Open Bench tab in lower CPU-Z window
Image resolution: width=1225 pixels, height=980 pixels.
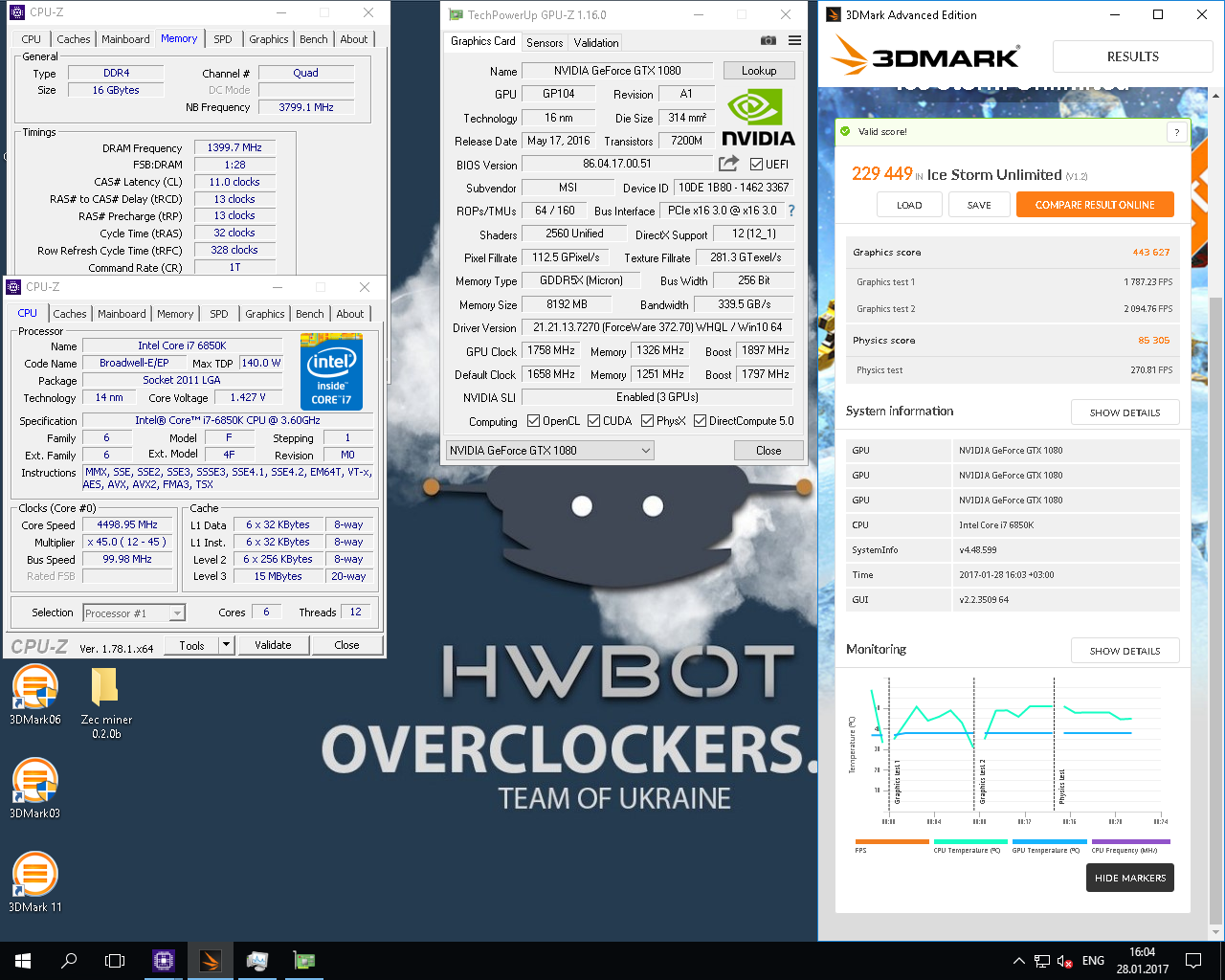(310, 314)
